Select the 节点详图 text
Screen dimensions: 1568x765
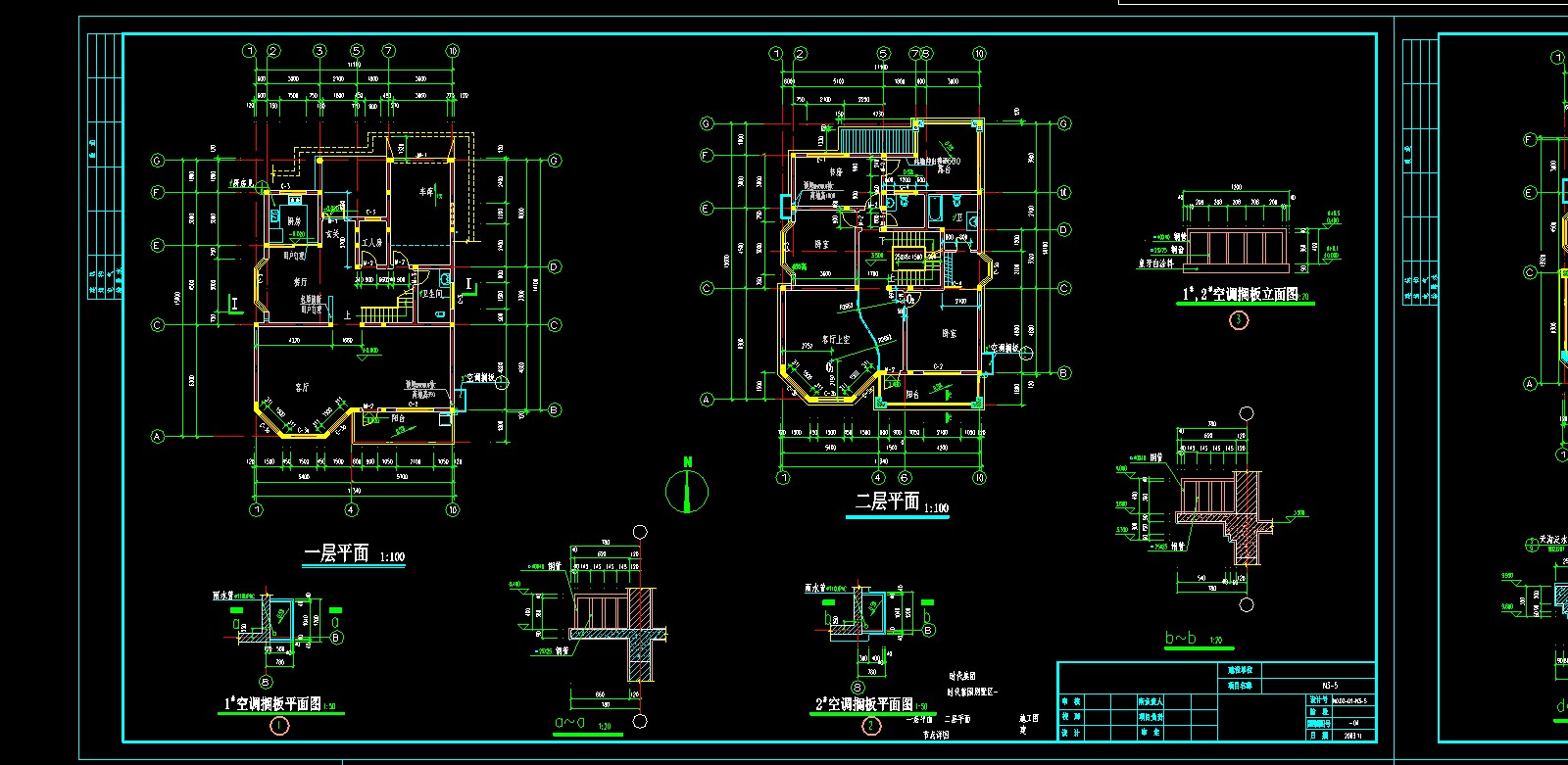click(938, 735)
